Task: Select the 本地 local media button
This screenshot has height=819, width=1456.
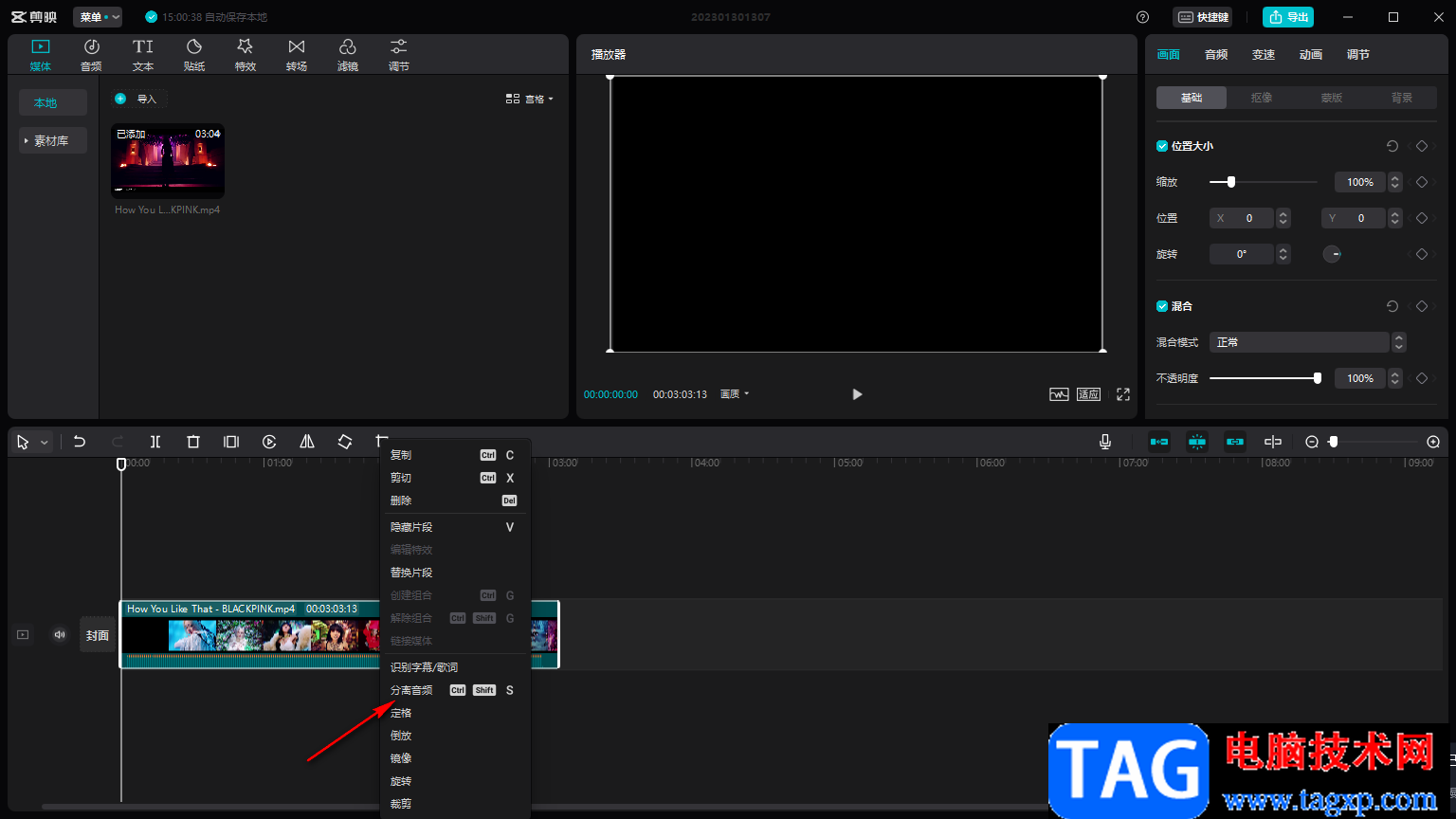Action: [53, 102]
